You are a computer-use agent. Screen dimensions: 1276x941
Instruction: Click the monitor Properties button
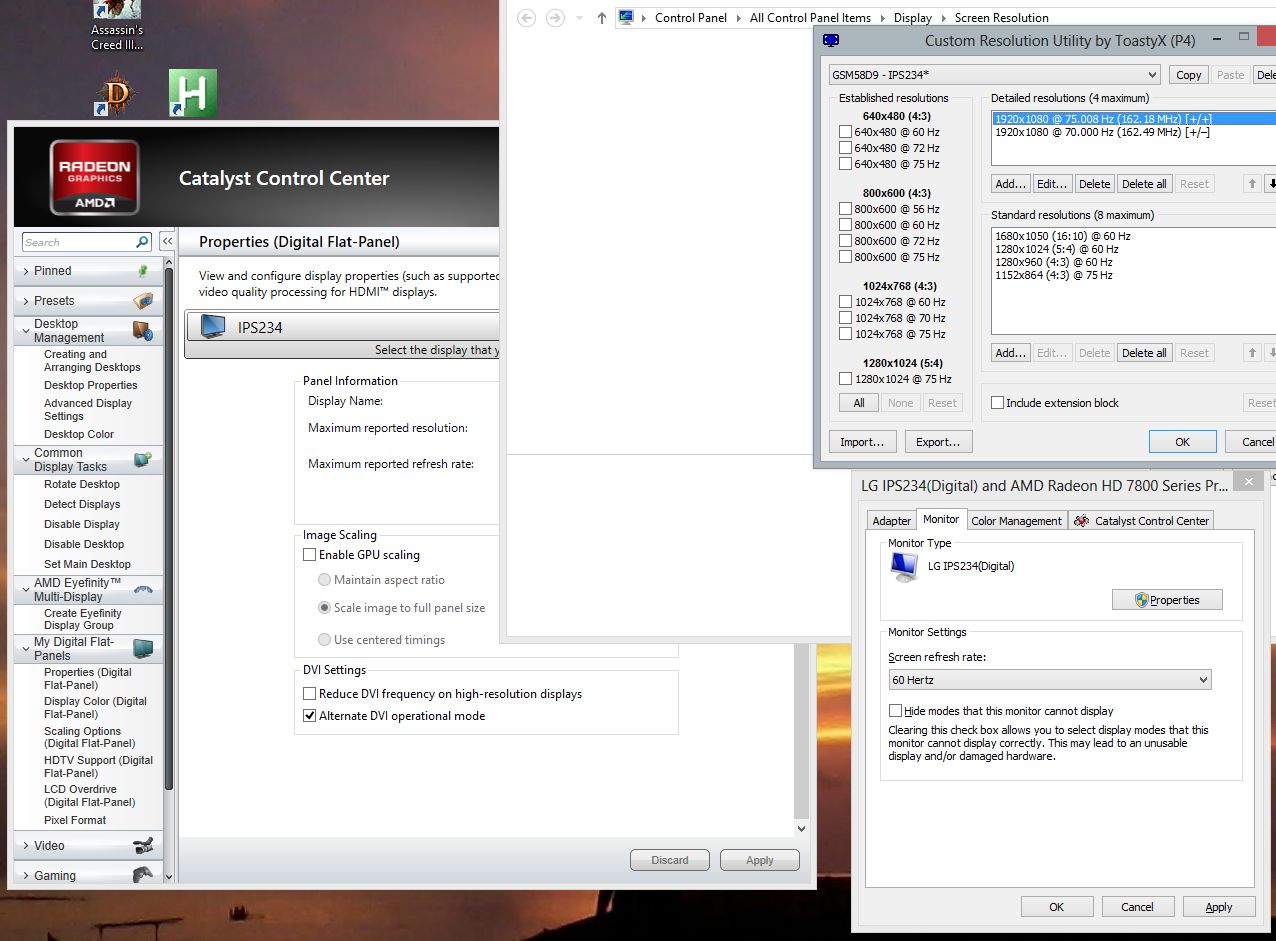click(1166, 600)
